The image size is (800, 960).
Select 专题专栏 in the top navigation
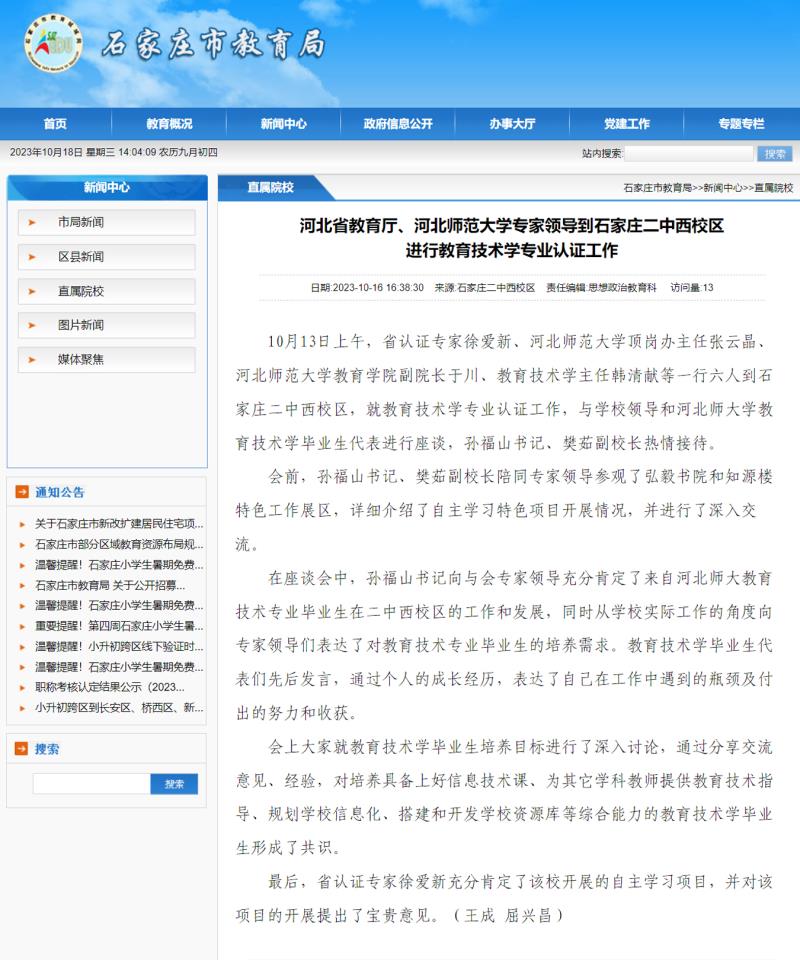click(x=740, y=124)
